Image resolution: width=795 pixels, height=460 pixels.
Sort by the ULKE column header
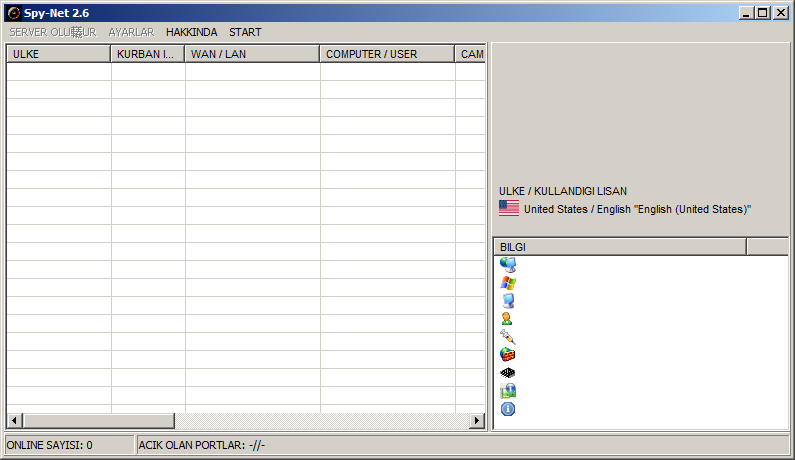(x=58, y=54)
